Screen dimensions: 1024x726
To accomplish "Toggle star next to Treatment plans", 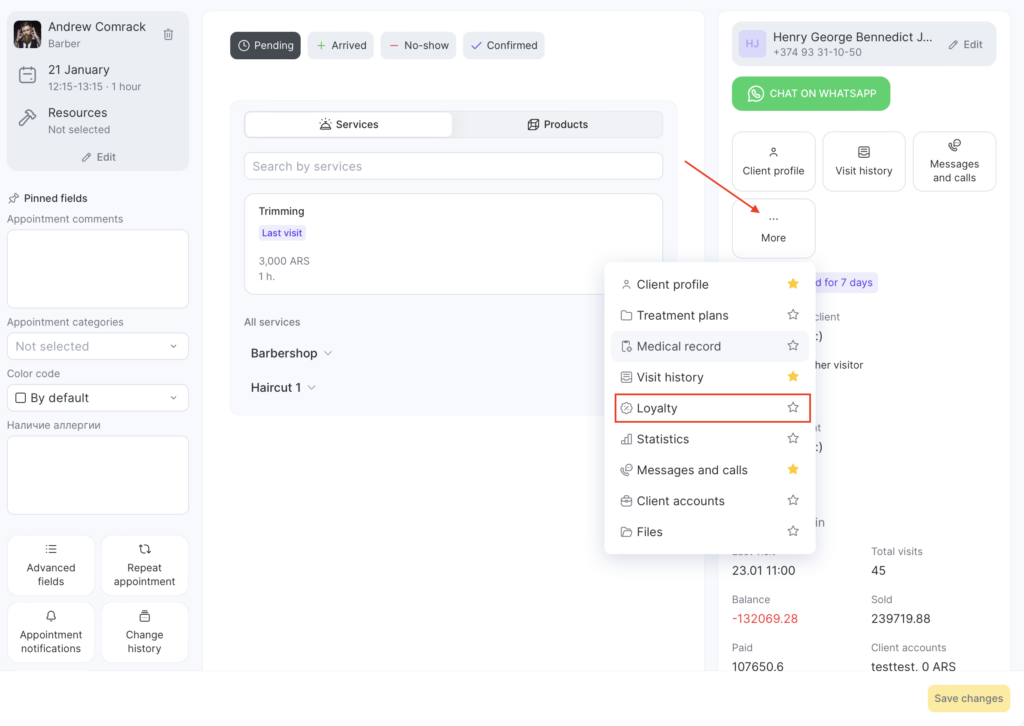I will coord(793,315).
